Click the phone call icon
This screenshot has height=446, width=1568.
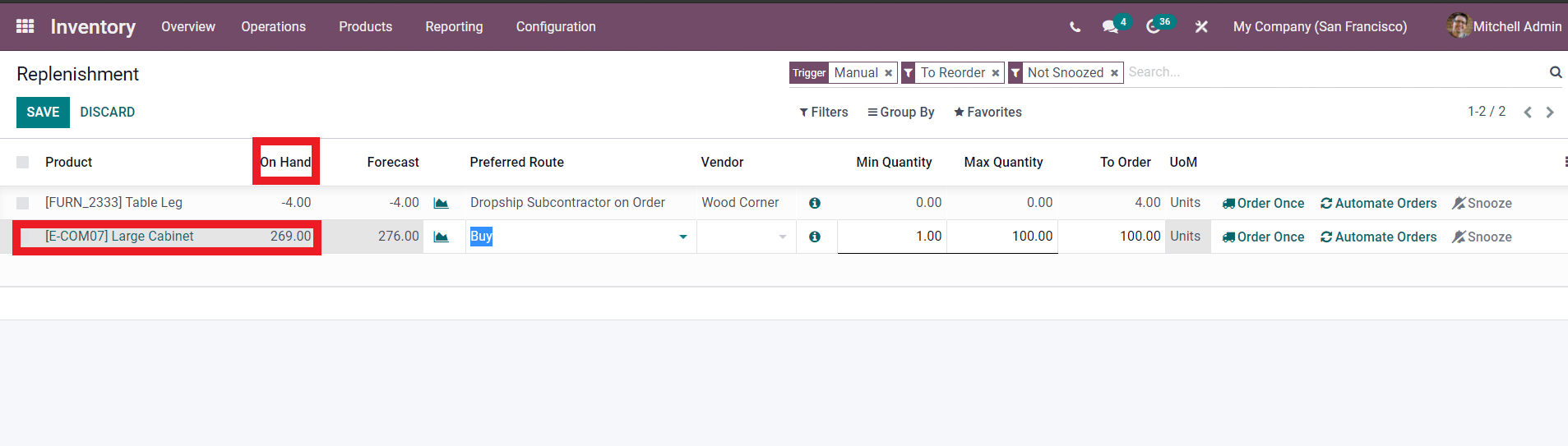point(1075,27)
